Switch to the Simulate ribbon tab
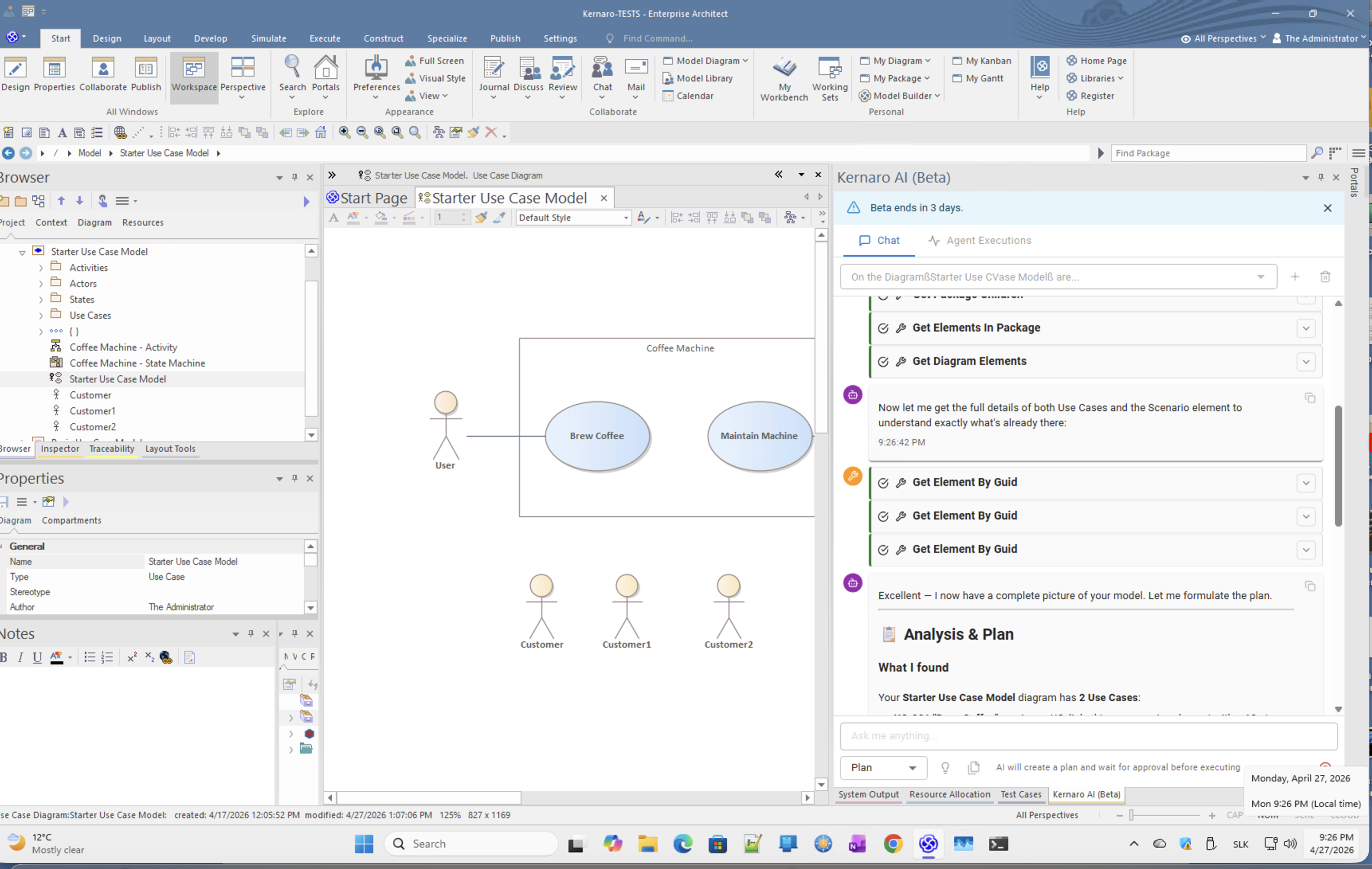The width and height of the screenshot is (1372, 869). pyautogui.click(x=268, y=38)
